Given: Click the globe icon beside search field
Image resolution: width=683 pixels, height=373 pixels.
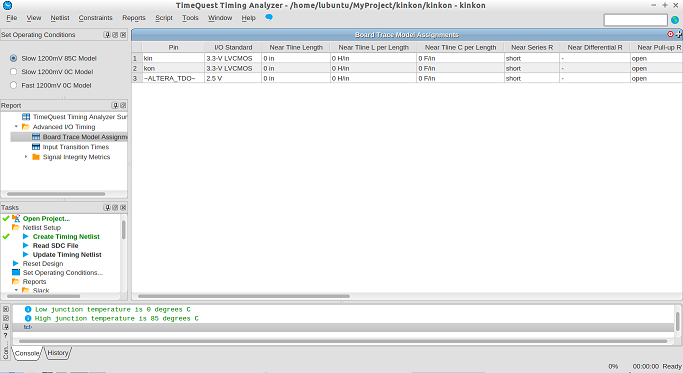Looking at the screenshot, I should click(x=675, y=20).
